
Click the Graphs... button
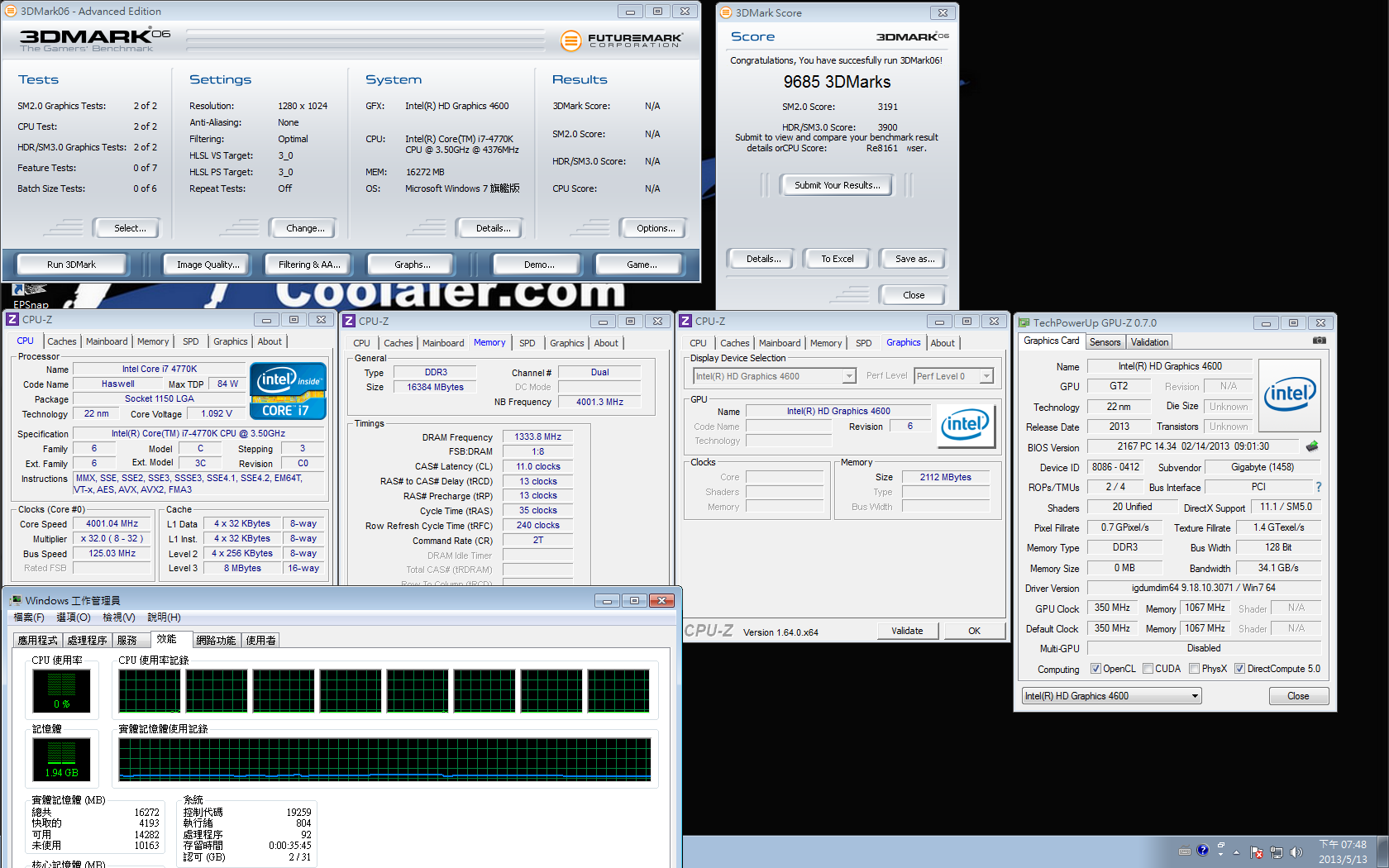pos(413,265)
